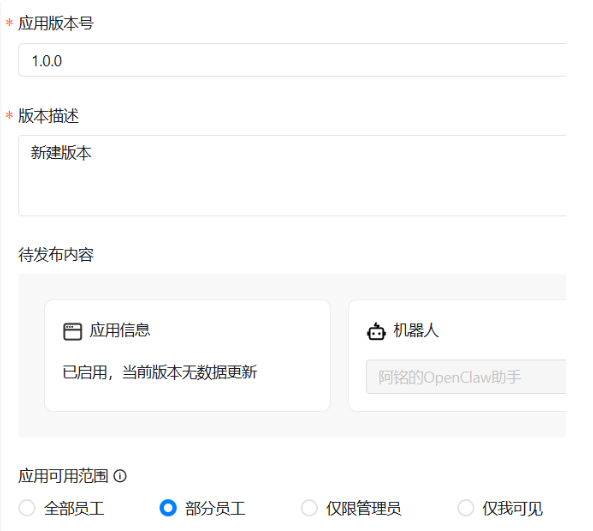The image size is (593, 531).
Task: Click the 应用可用范围 section label
Action: click(64, 476)
